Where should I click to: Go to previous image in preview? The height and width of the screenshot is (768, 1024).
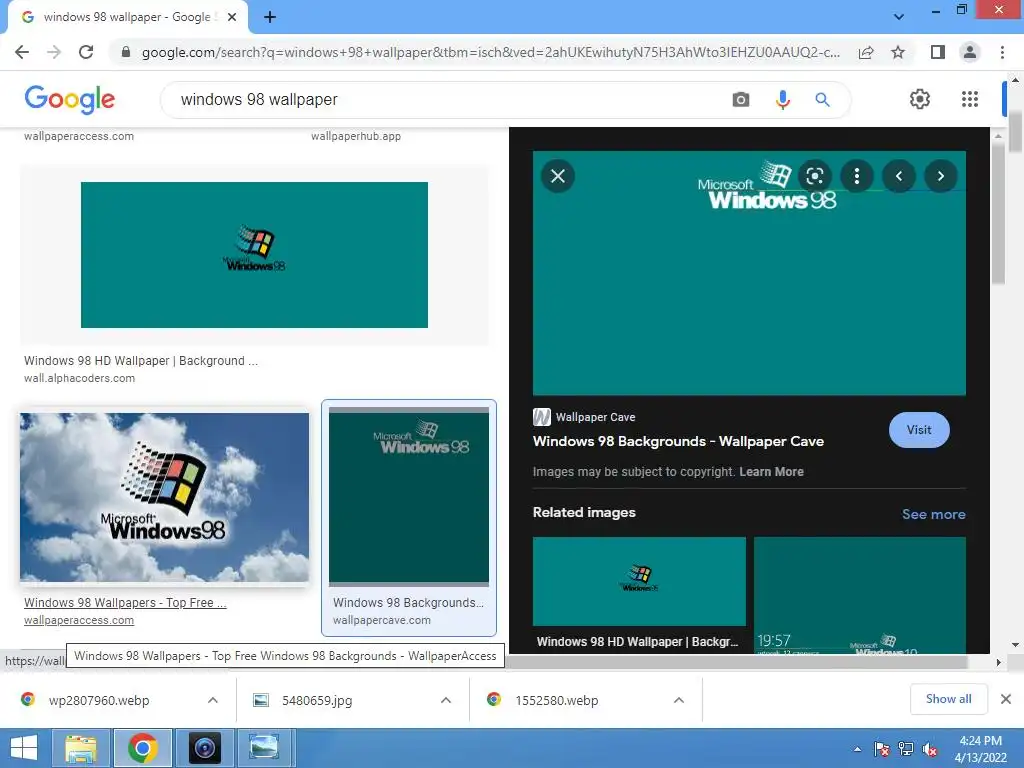(x=899, y=176)
